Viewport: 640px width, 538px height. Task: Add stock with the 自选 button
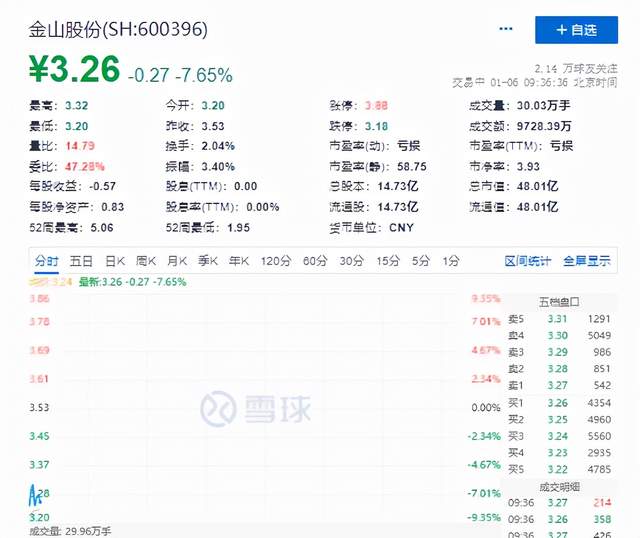tap(576, 30)
